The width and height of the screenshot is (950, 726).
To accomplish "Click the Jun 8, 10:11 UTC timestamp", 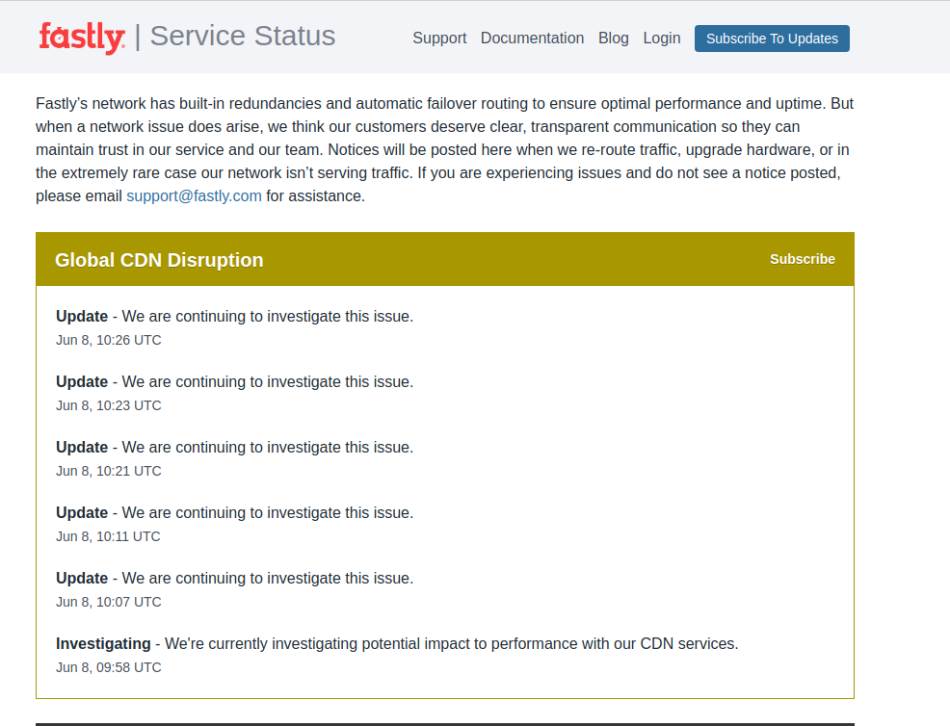I will point(108,537).
